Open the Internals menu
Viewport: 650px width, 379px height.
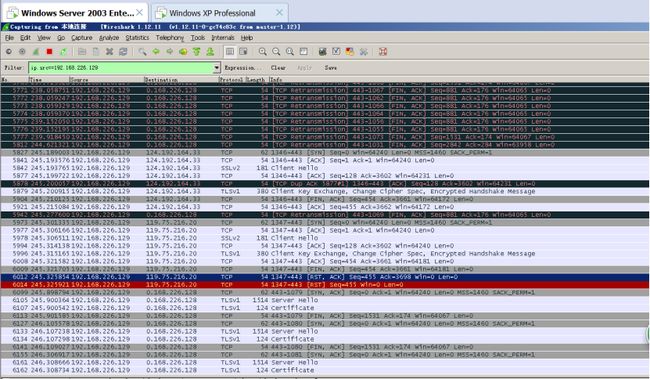coord(223,38)
